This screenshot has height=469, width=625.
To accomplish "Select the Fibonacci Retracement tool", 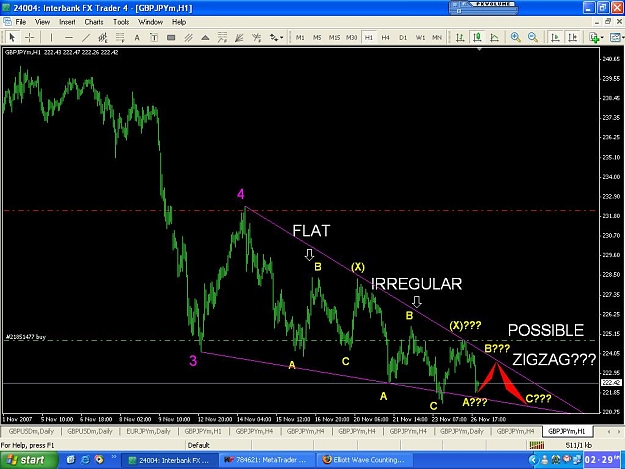I will point(120,37).
